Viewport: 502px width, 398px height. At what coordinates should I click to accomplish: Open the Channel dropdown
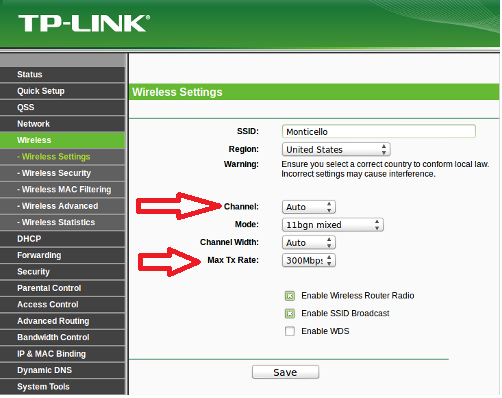coord(309,207)
